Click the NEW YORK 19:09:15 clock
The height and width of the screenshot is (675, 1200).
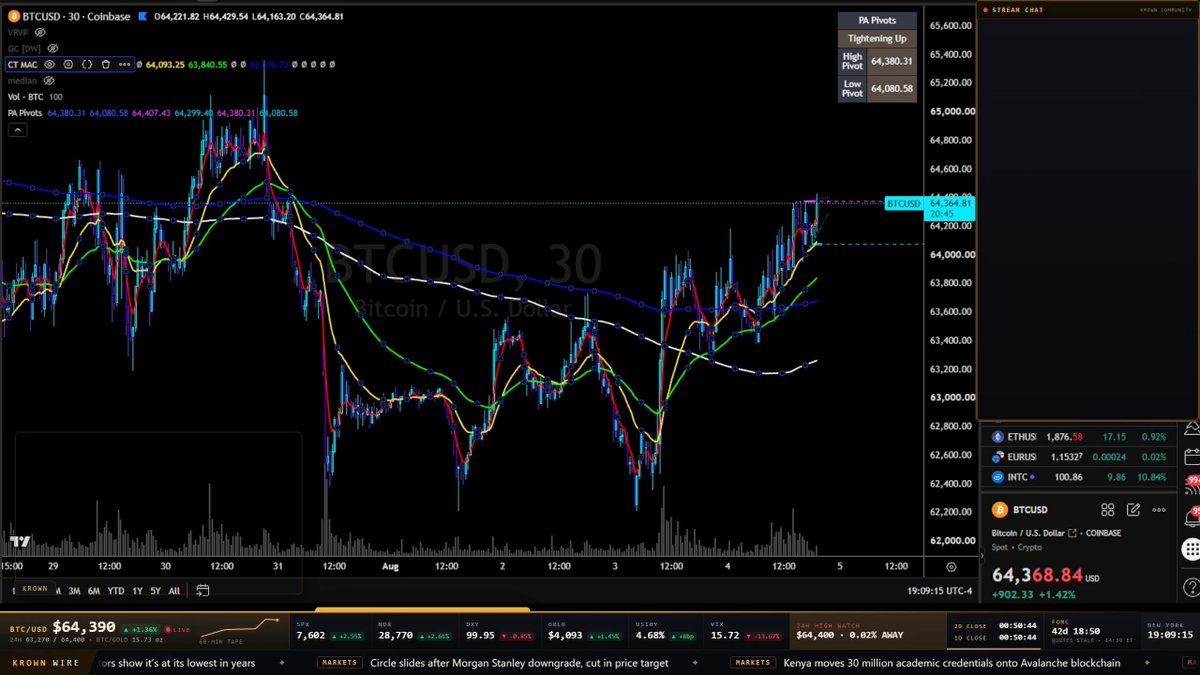[1170, 631]
